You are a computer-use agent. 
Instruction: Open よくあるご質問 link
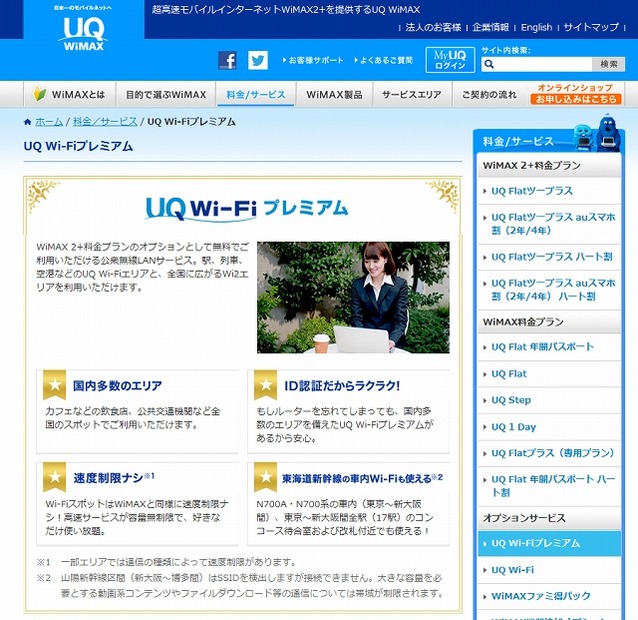point(384,60)
